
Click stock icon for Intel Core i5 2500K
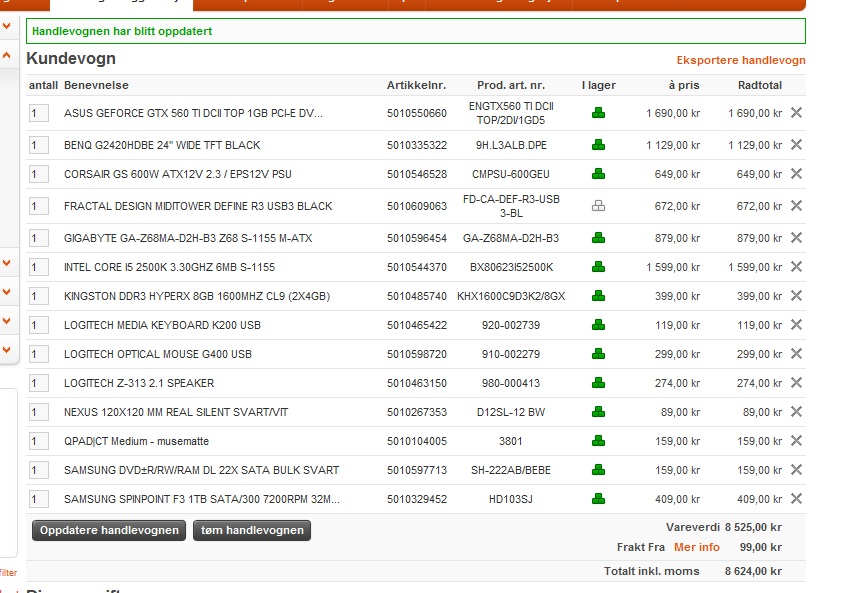599,266
